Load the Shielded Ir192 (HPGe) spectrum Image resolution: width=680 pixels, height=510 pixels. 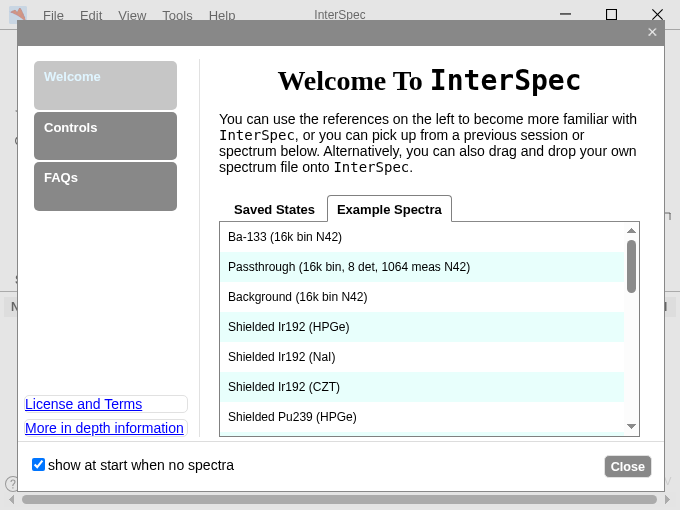click(x=422, y=327)
